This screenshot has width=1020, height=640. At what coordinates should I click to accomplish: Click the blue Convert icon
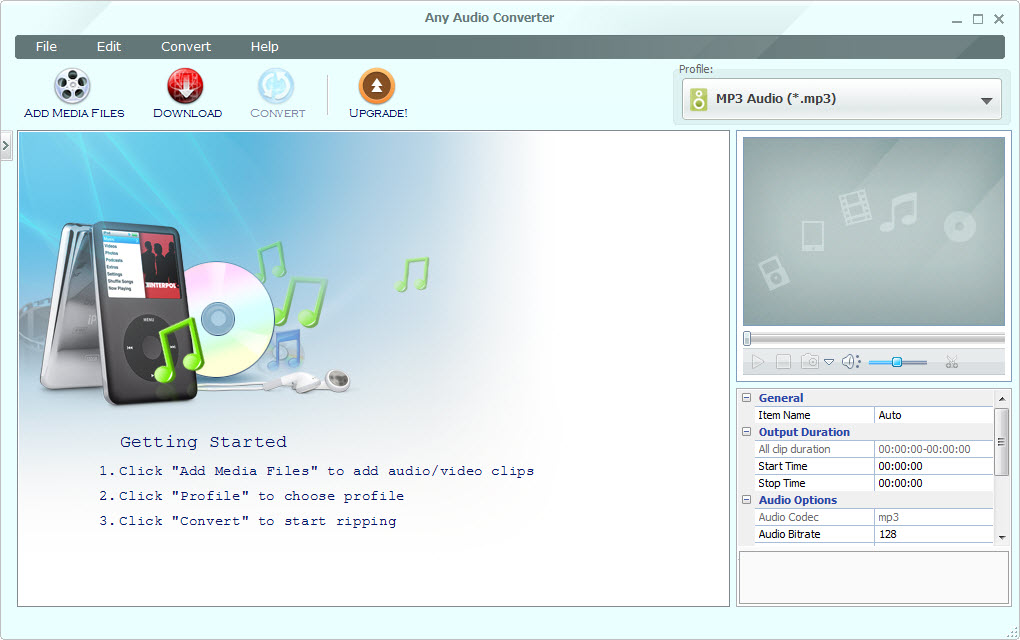pyautogui.click(x=276, y=86)
